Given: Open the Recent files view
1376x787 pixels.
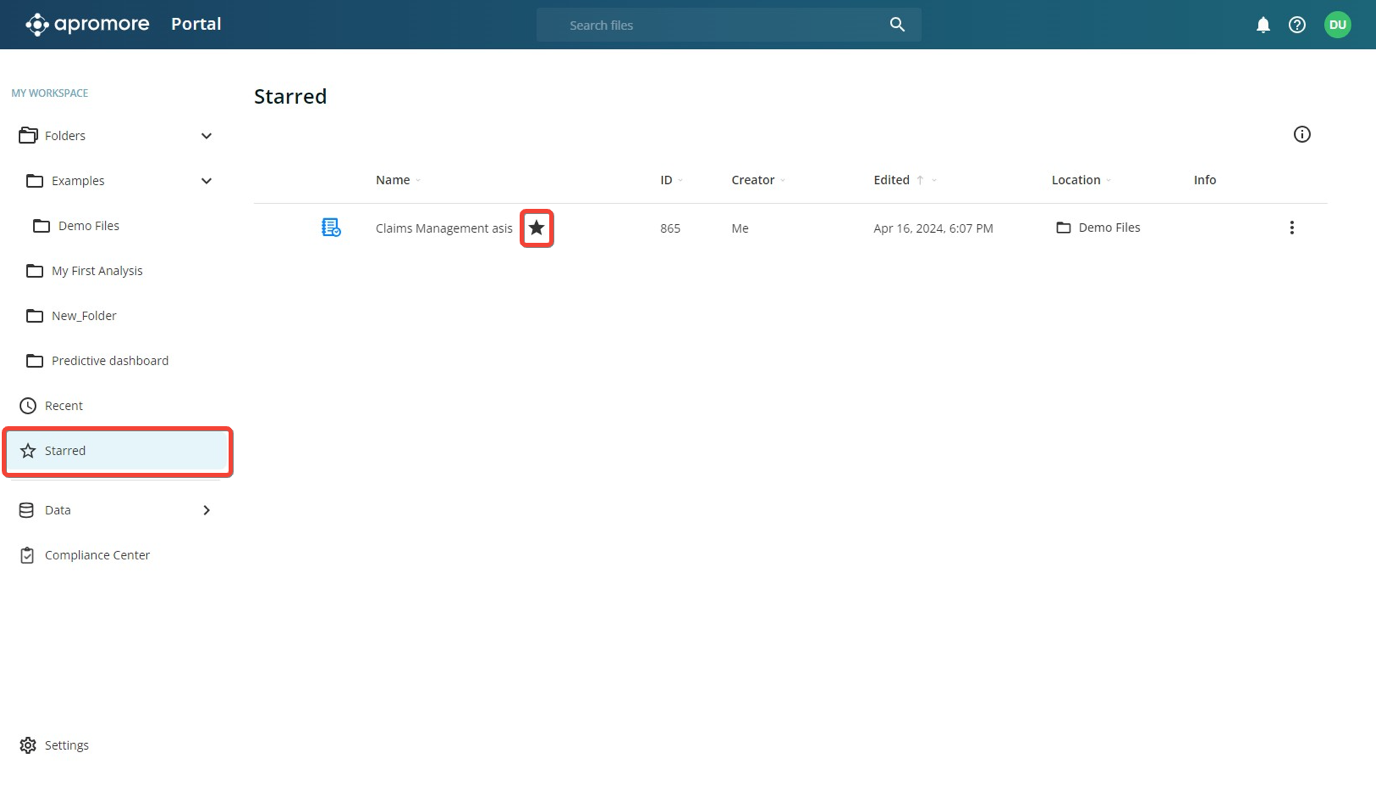Looking at the screenshot, I should pos(64,406).
